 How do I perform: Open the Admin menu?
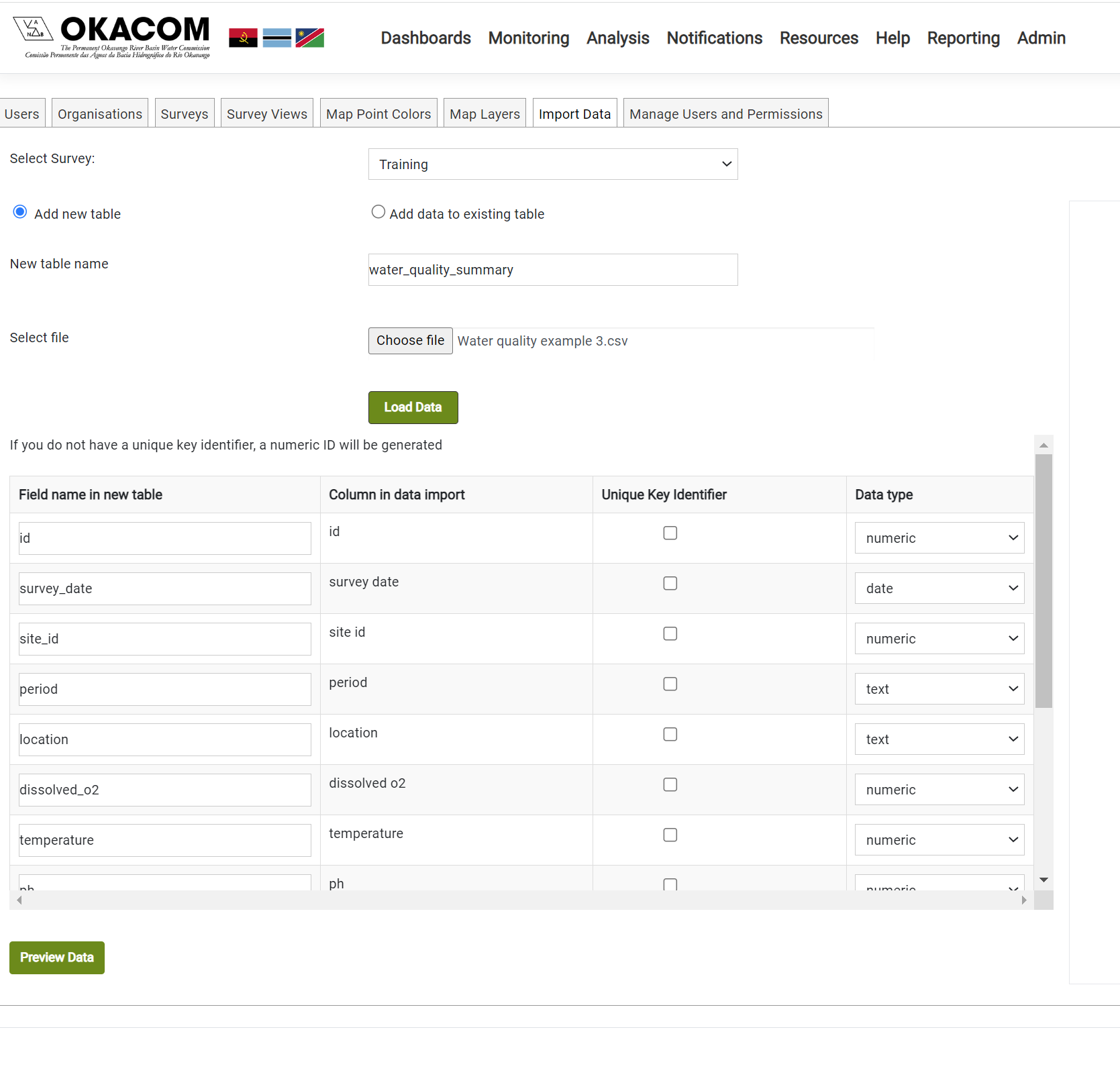pos(1041,38)
